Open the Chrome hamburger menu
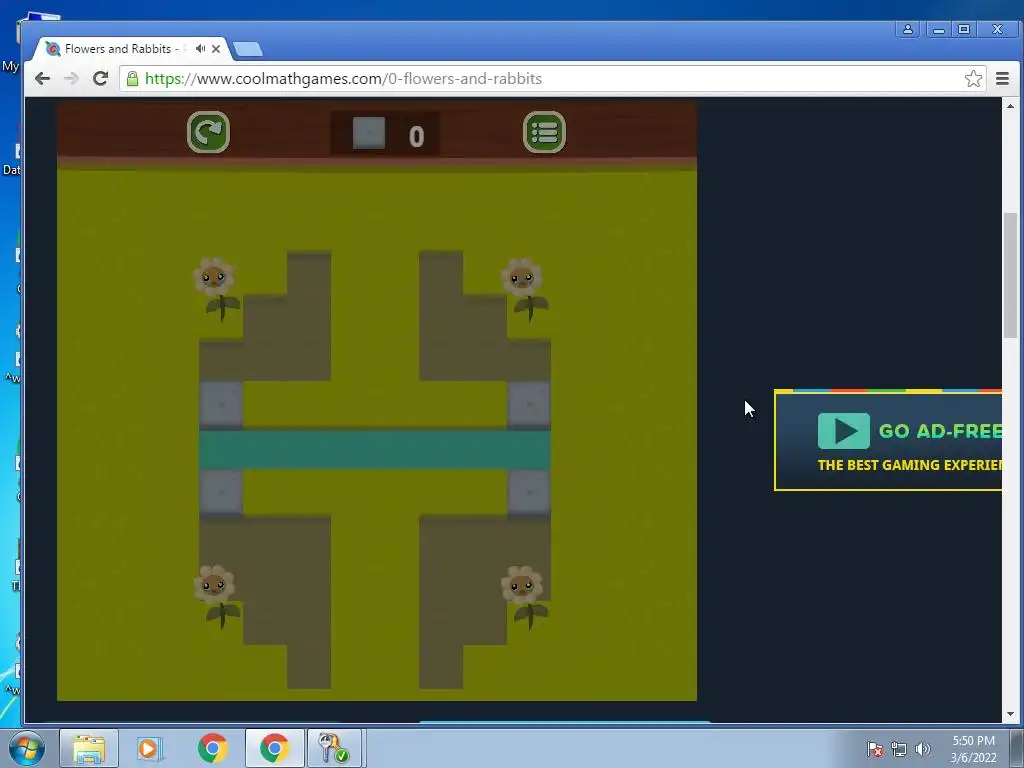This screenshot has height=768, width=1024. [x=1002, y=78]
